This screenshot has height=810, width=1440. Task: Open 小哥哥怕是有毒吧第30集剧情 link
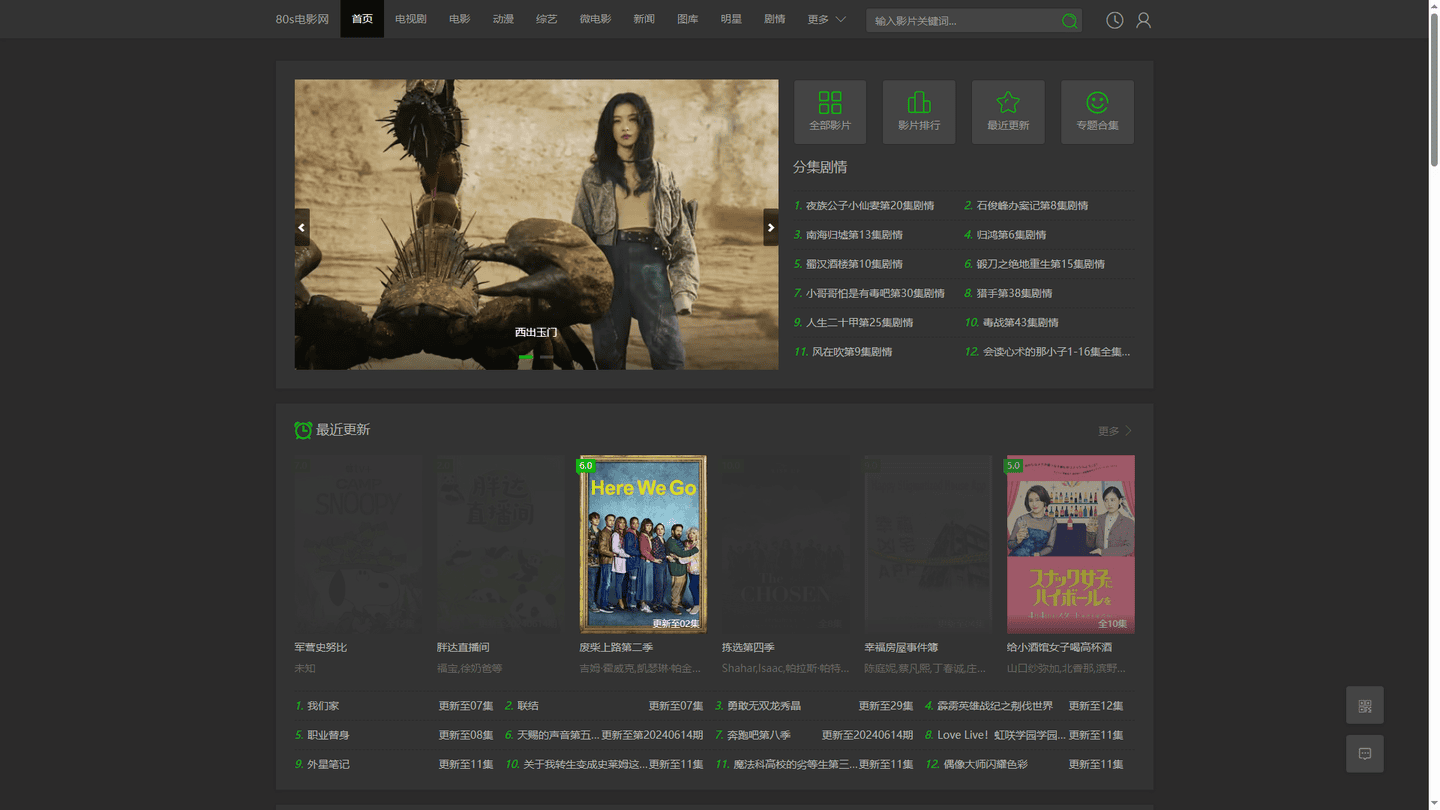pos(875,293)
